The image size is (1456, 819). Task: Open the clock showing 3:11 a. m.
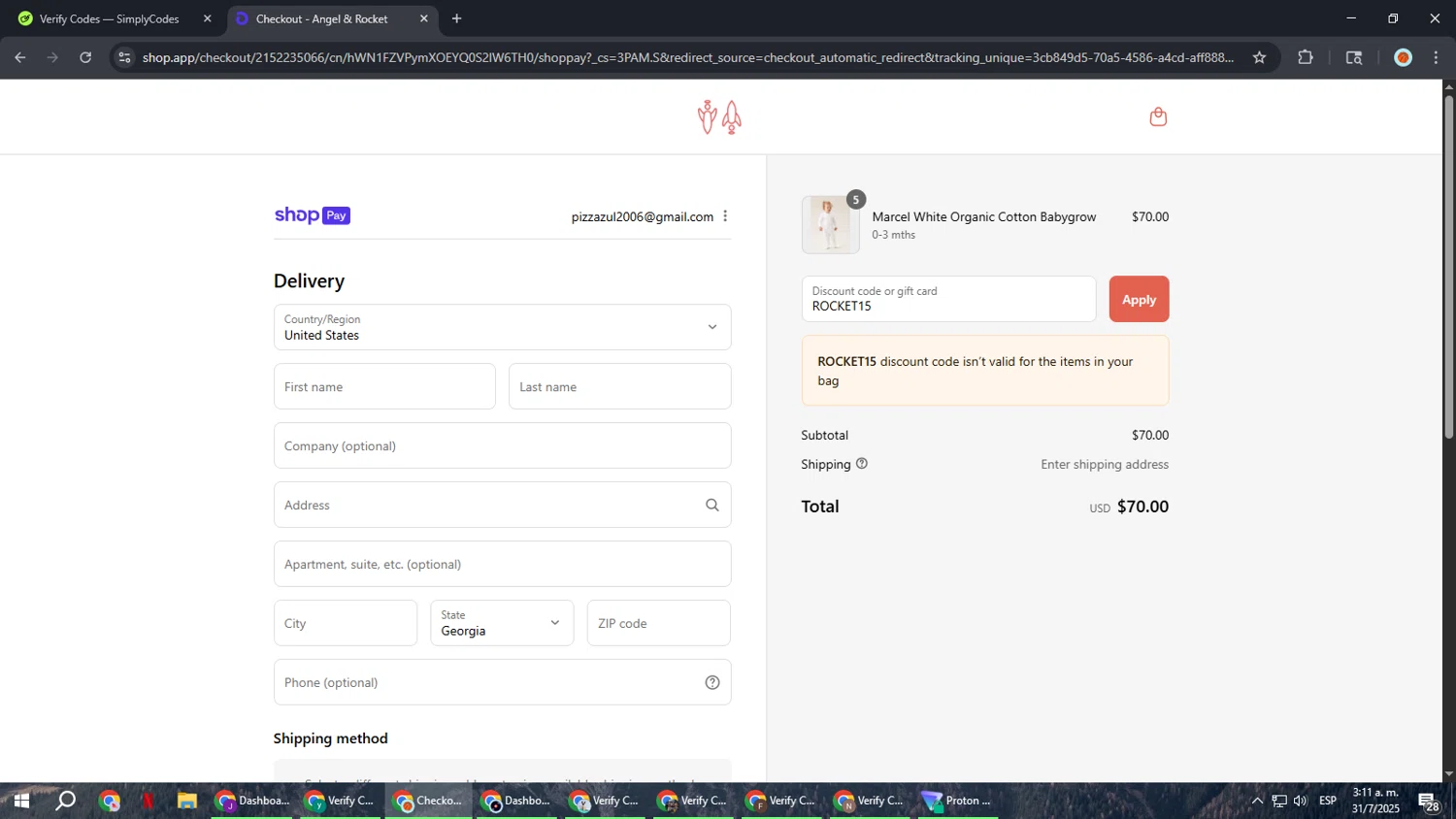click(x=1375, y=801)
